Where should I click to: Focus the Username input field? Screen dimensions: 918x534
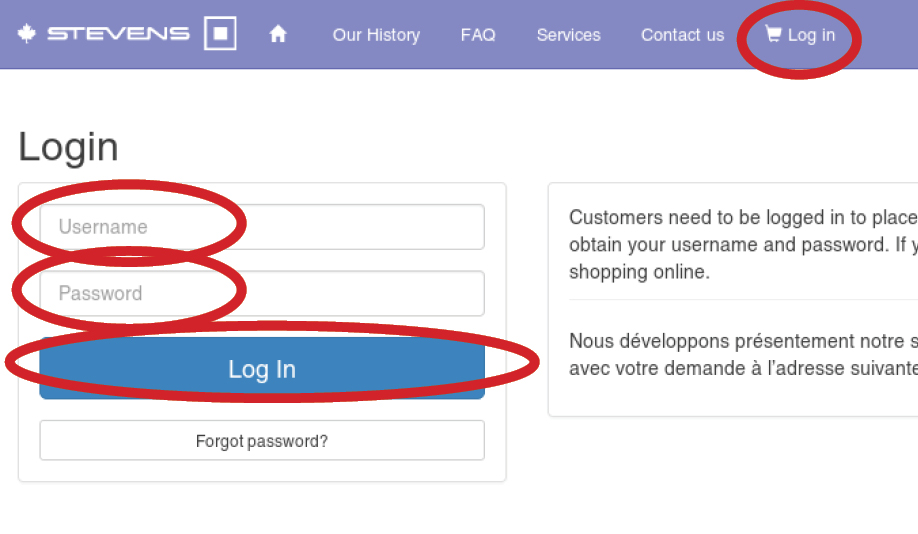(262, 227)
